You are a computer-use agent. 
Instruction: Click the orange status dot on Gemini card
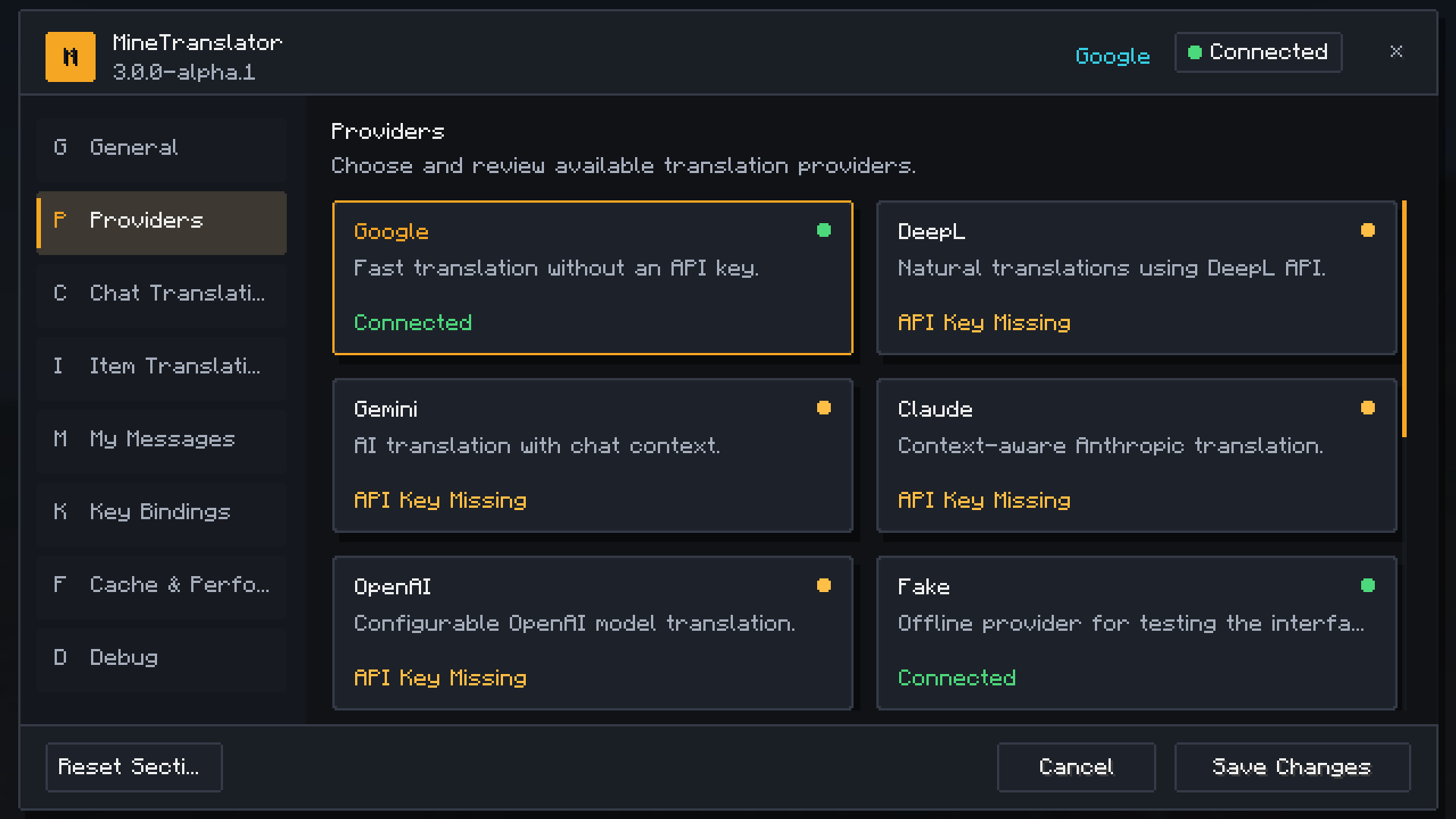[x=824, y=408]
